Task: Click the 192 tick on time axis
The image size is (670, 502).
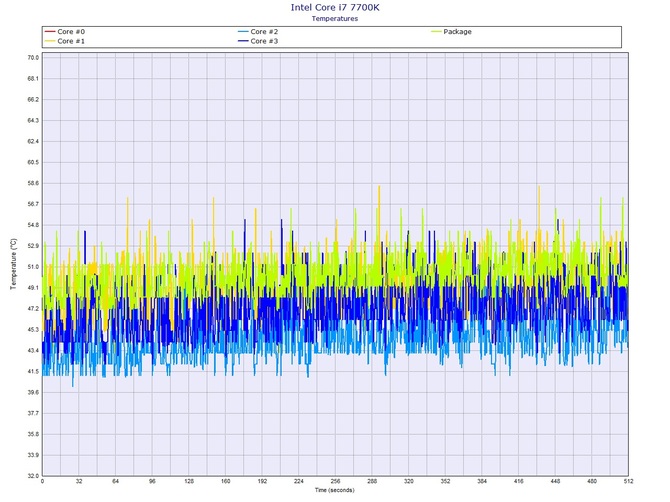Action: (262, 481)
